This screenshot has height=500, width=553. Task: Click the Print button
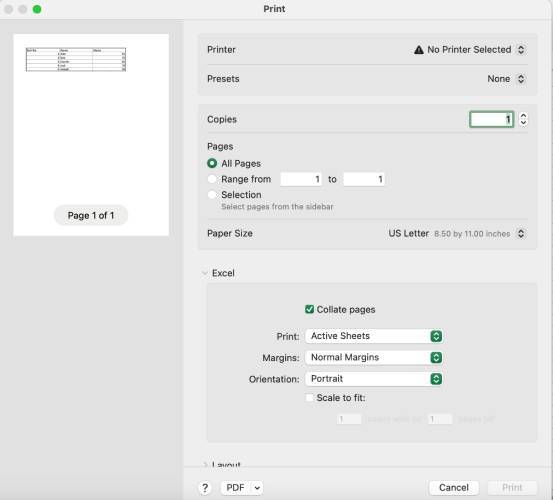[512, 488]
